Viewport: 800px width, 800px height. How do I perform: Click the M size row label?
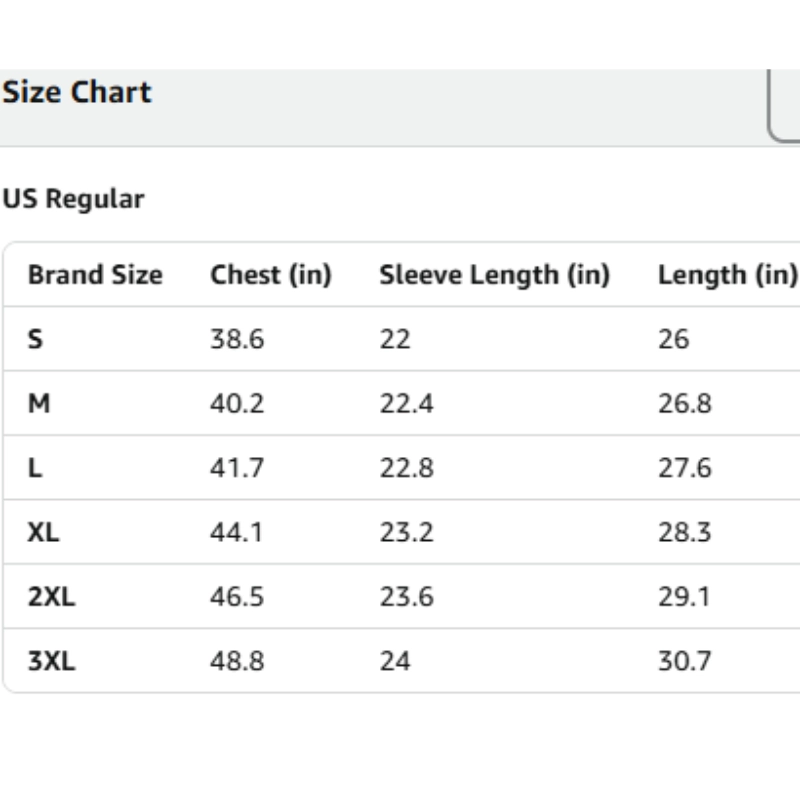pyautogui.click(x=38, y=404)
